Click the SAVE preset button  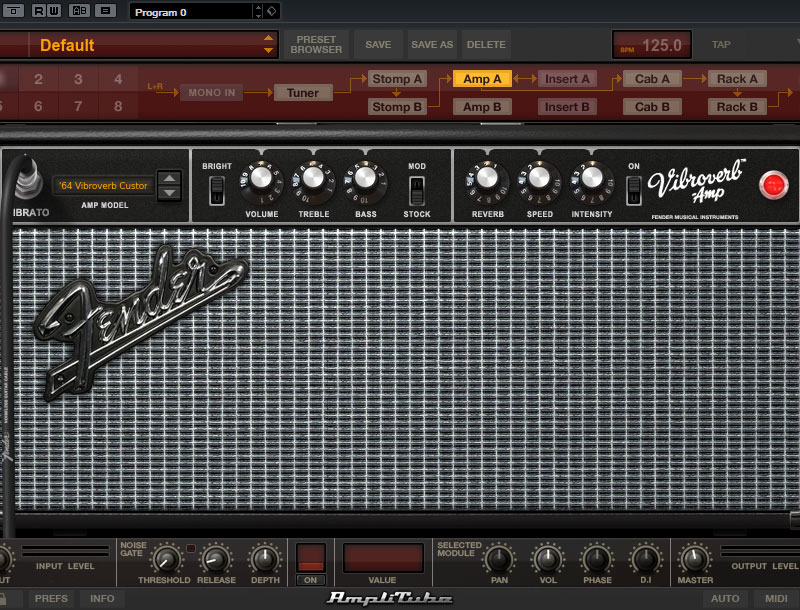tap(378, 45)
